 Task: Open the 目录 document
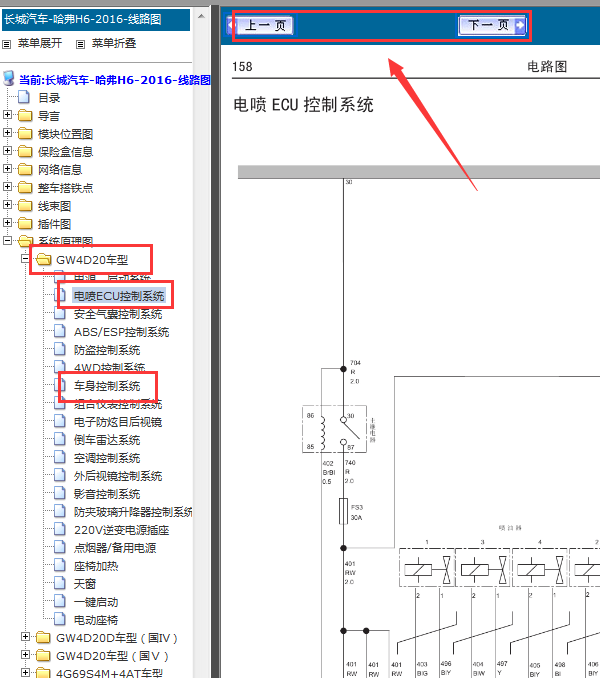coord(49,98)
